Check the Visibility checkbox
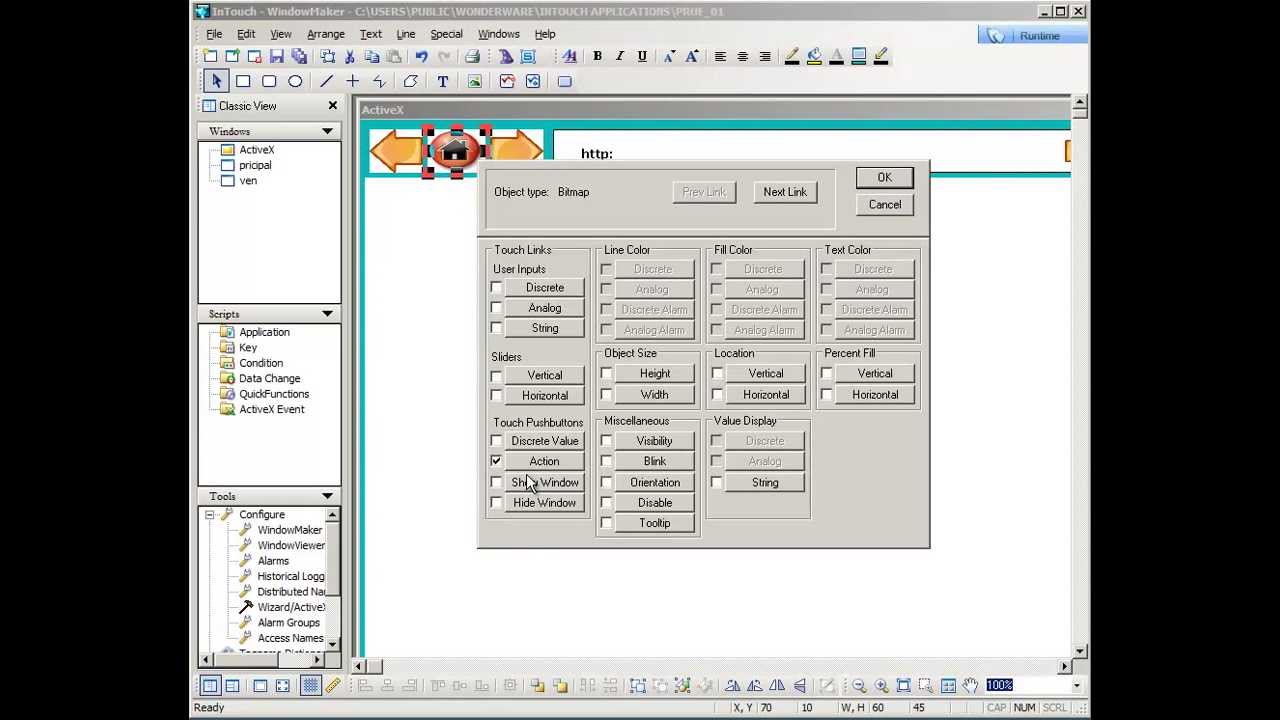 click(606, 441)
